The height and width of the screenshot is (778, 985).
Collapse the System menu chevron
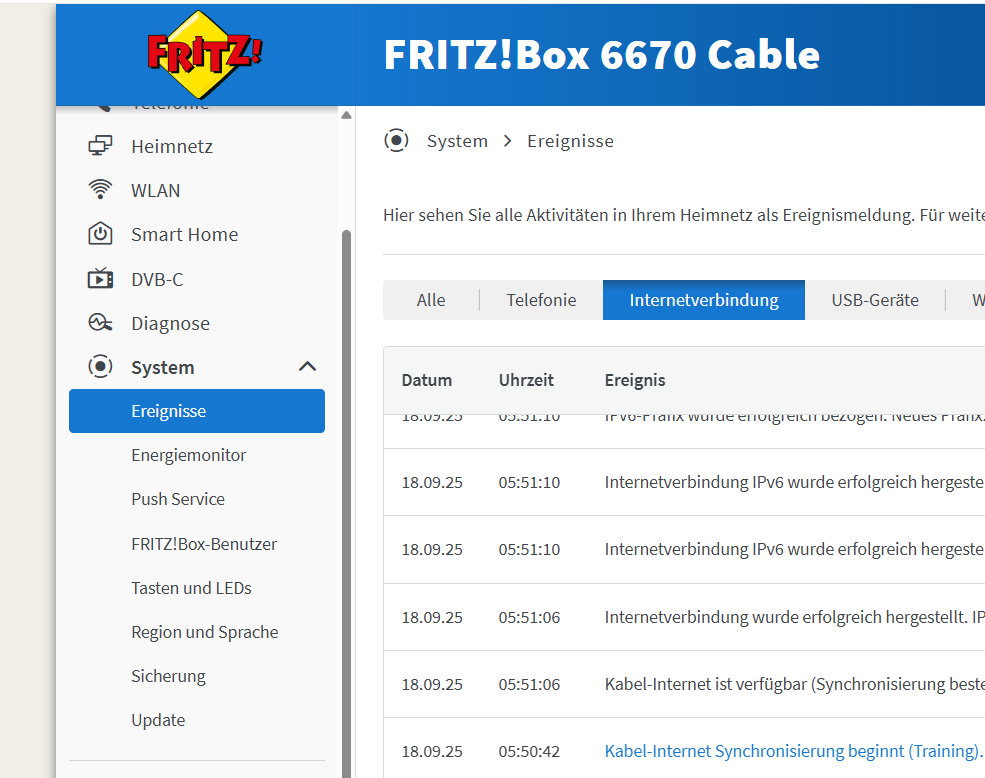click(x=307, y=366)
